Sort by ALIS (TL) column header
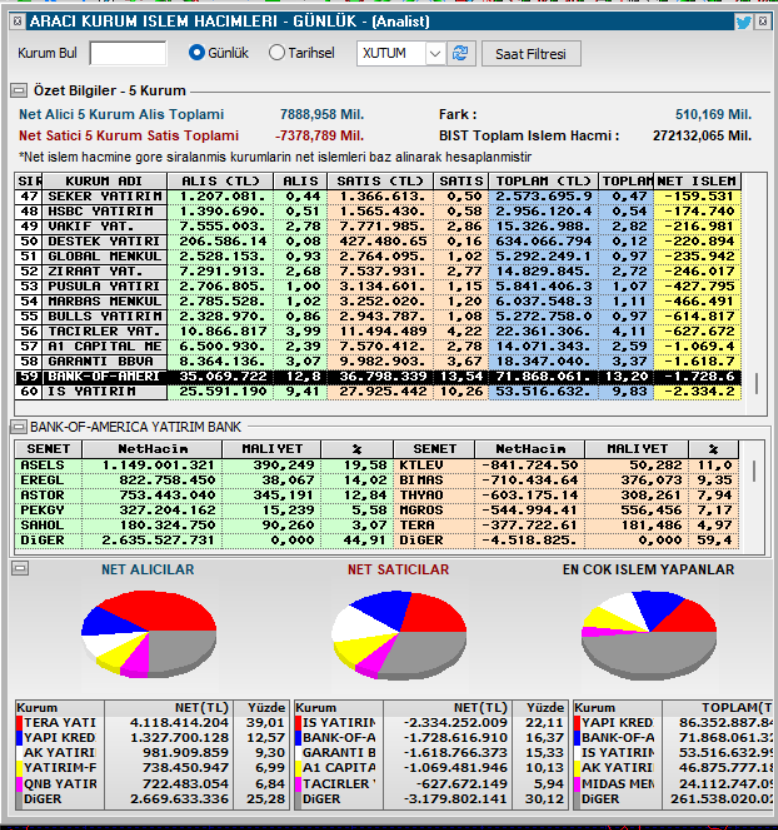 tap(220, 181)
